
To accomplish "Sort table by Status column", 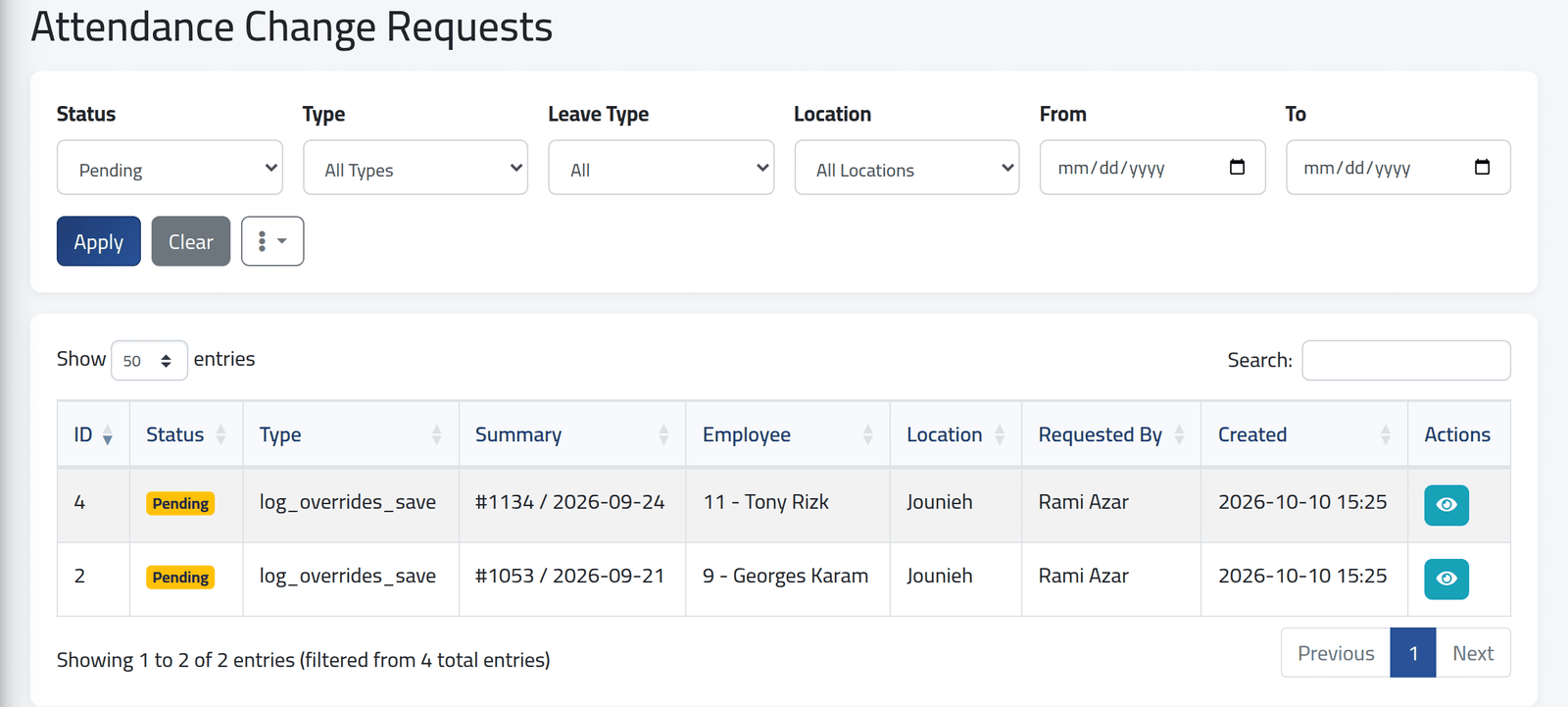I will pos(186,434).
